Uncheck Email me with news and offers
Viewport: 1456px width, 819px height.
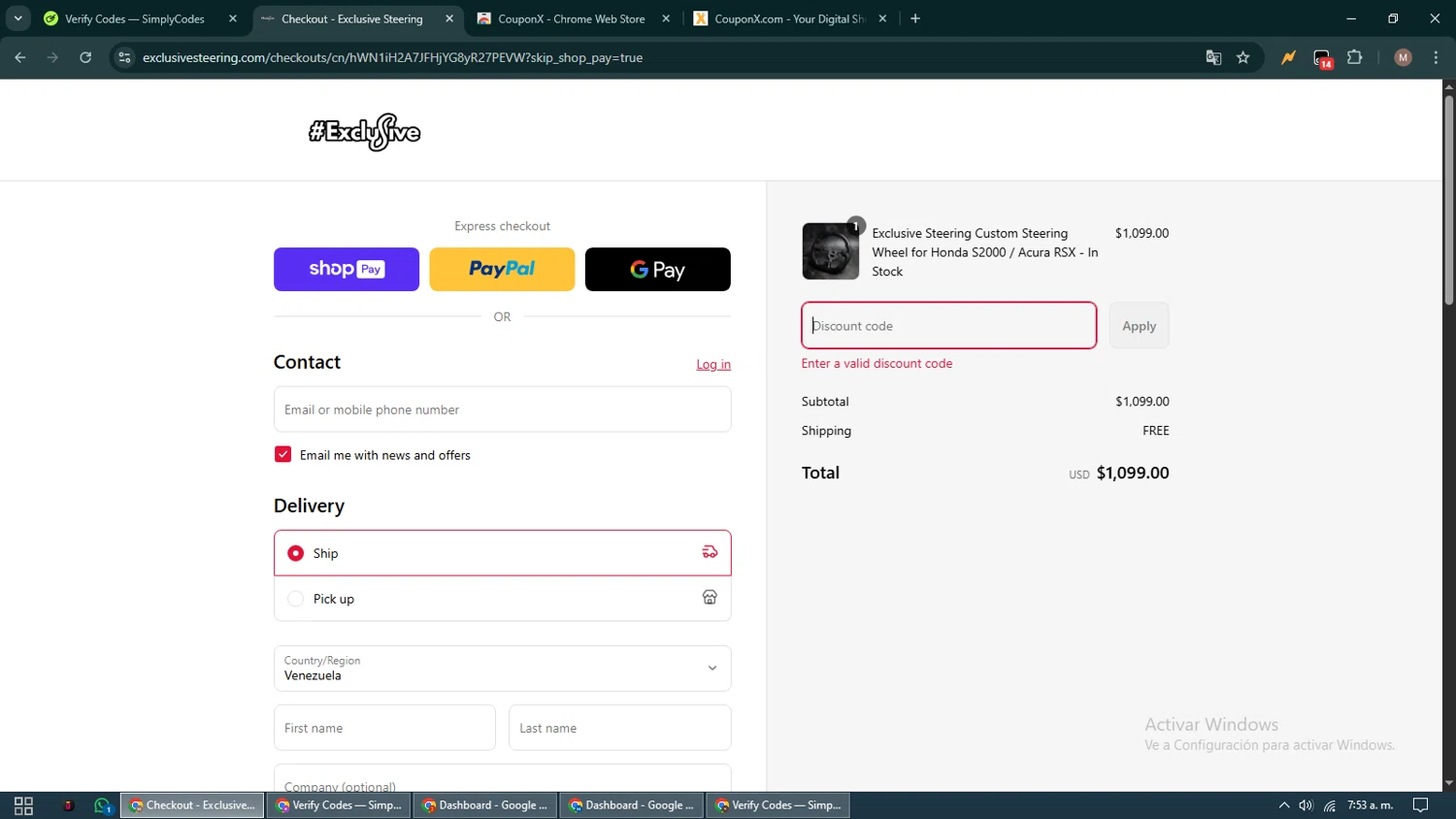click(283, 454)
